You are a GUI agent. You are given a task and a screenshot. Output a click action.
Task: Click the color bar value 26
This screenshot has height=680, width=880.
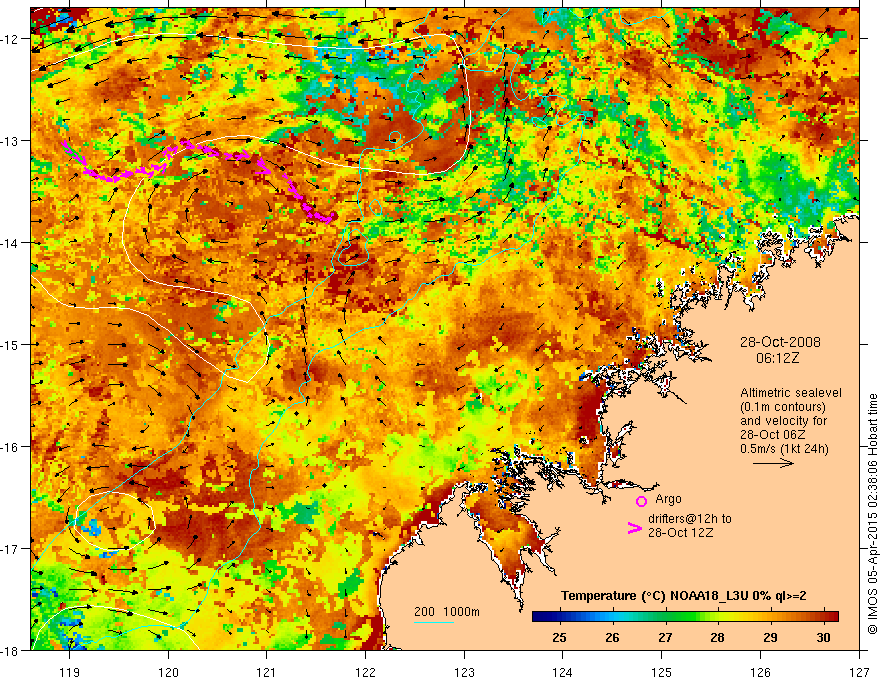tap(612, 637)
